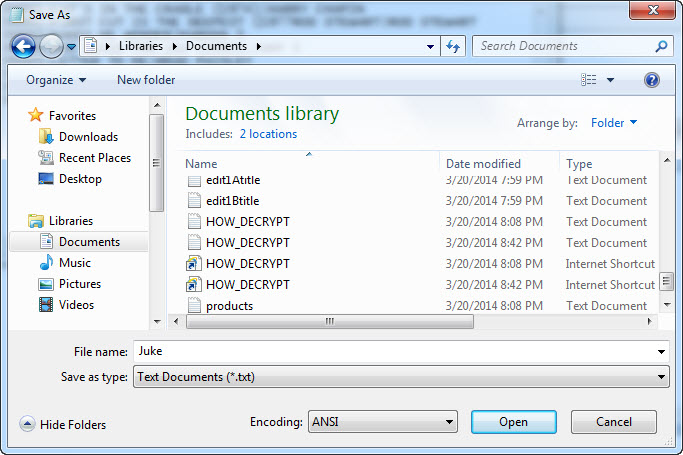Follow the 2 locations link
683x455 pixels.
[268, 134]
